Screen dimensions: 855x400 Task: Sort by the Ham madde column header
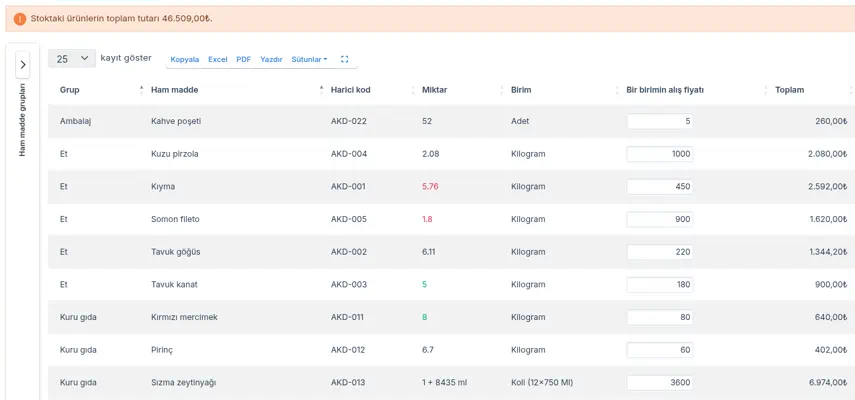click(x=174, y=90)
